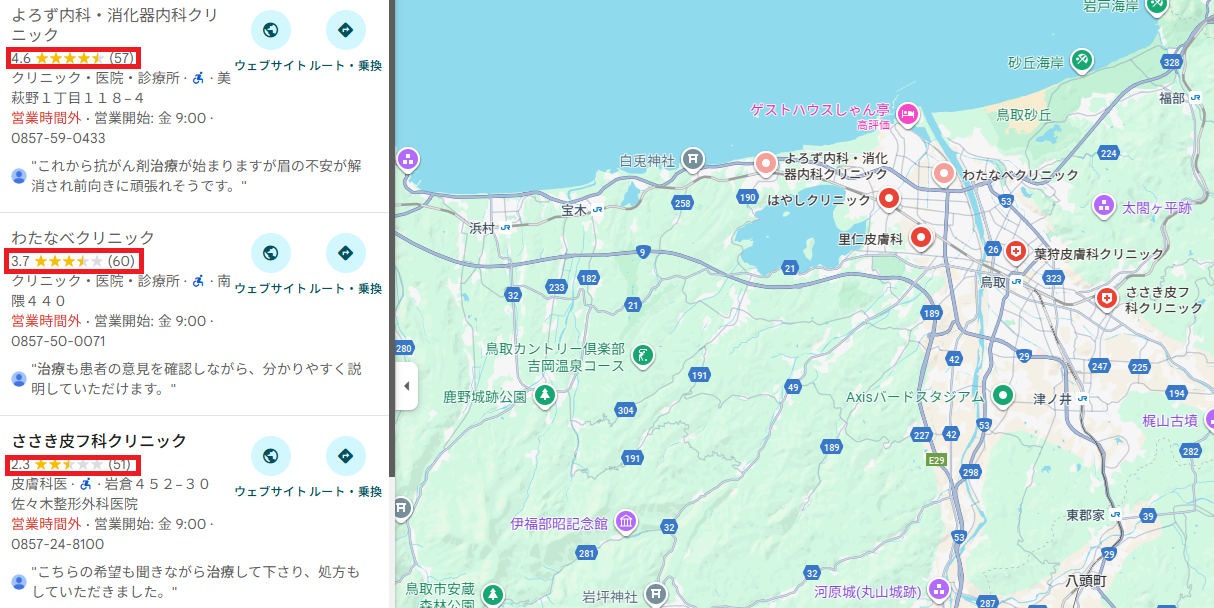Select Axisバードスタジアム stadium marker
The height and width of the screenshot is (608, 1214).
1002,396
